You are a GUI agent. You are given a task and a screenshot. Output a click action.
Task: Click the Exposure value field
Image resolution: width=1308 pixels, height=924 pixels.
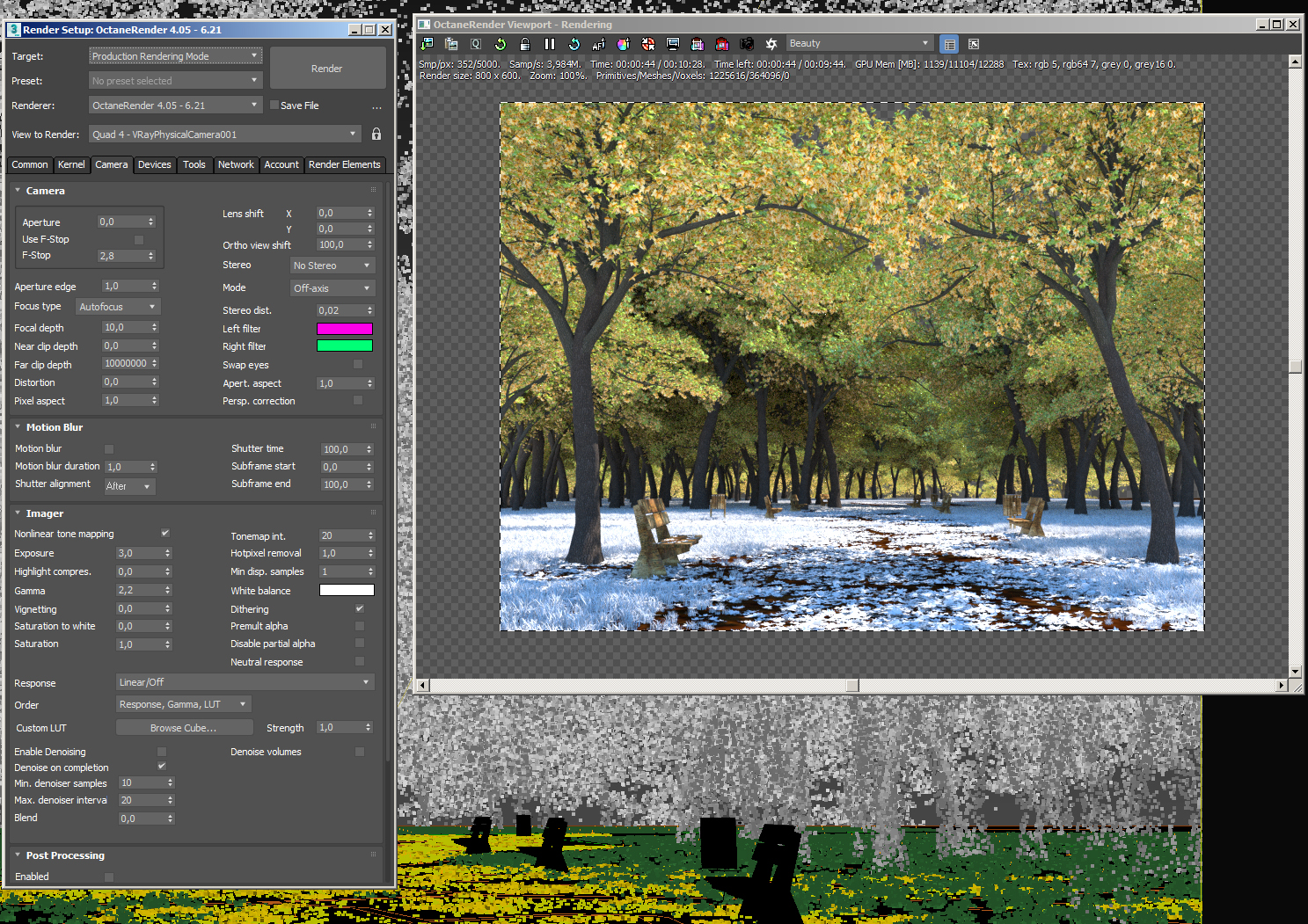(140, 553)
